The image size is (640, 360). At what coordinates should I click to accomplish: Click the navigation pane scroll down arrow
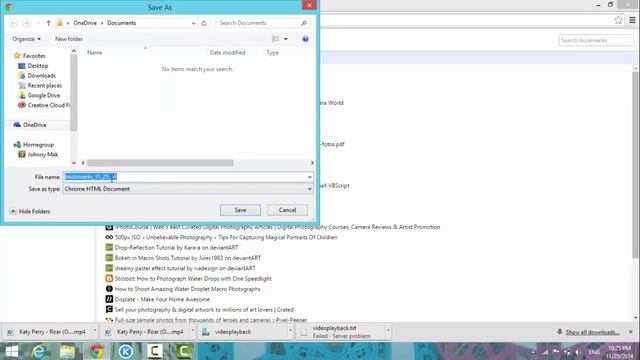(74, 163)
